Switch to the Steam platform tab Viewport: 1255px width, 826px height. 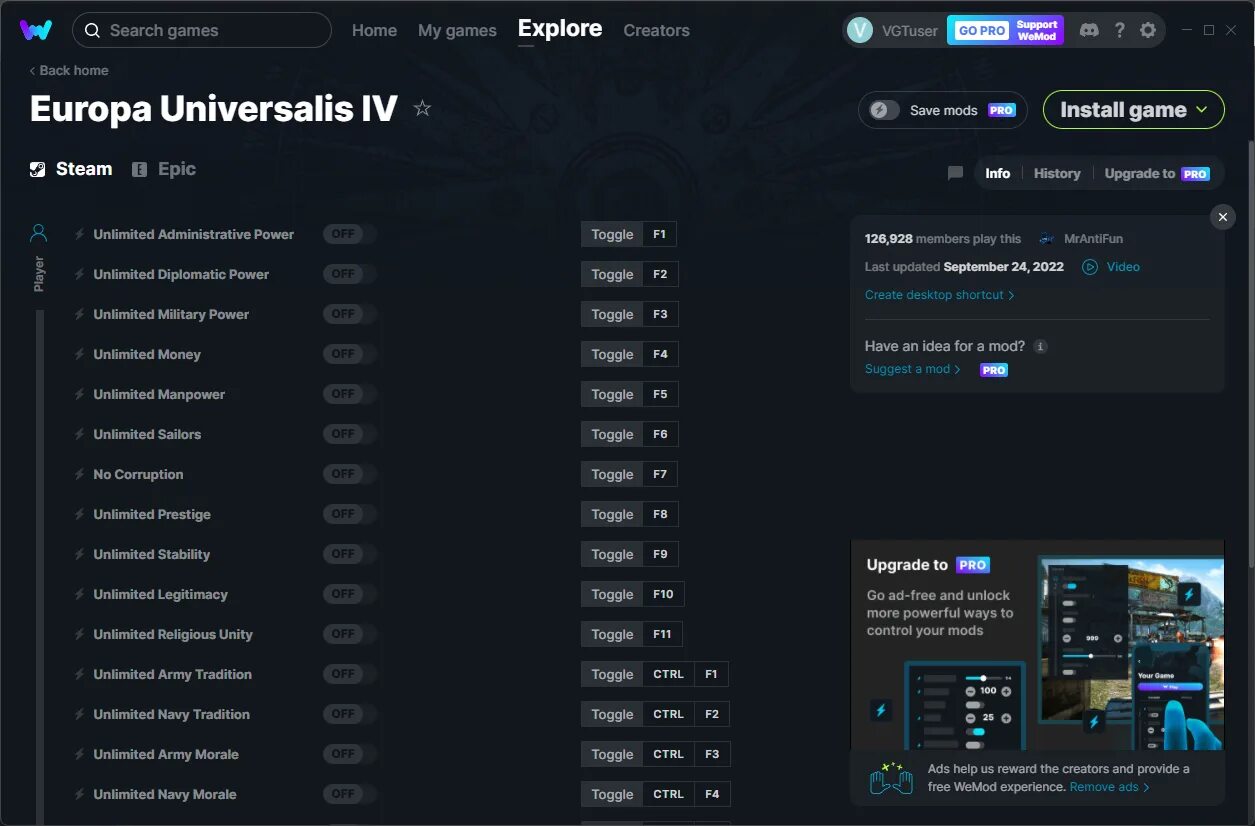71,169
